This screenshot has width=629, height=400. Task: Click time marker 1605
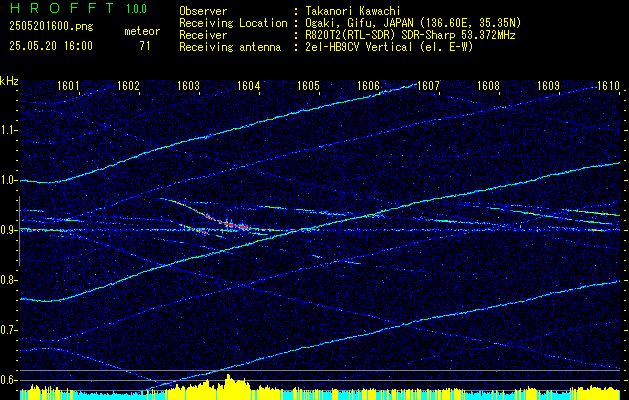308,85
